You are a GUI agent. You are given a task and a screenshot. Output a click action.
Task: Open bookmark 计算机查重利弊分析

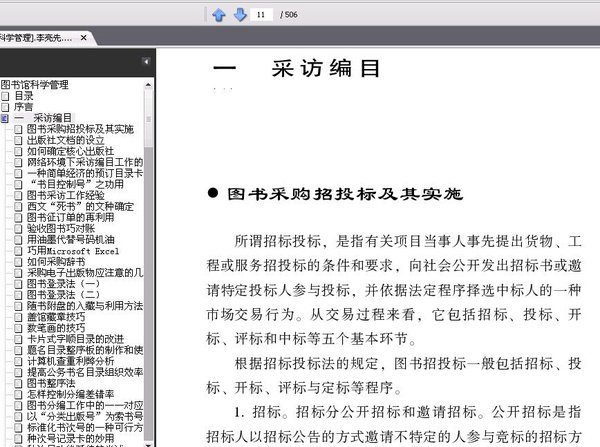pos(71,361)
